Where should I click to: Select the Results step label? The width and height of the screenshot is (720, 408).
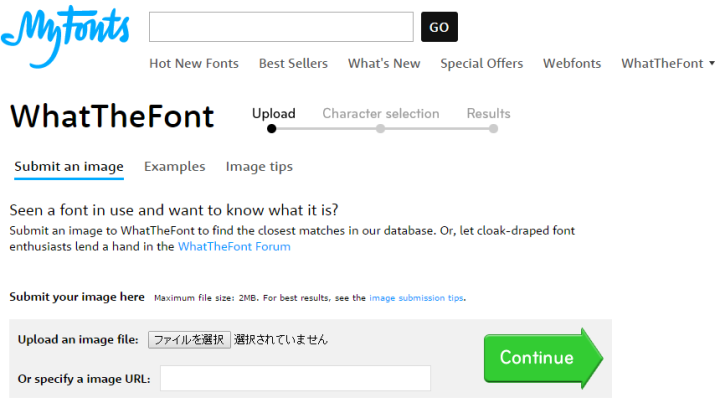point(489,113)
